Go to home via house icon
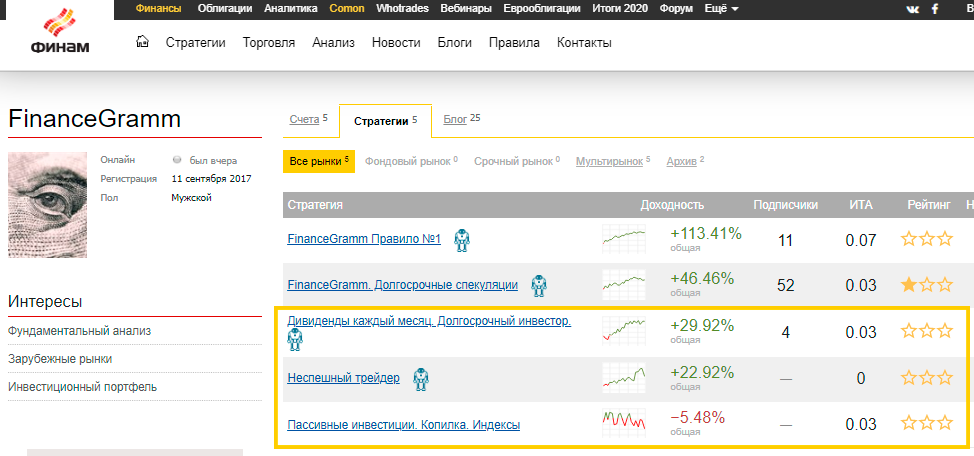 (142, 42)
